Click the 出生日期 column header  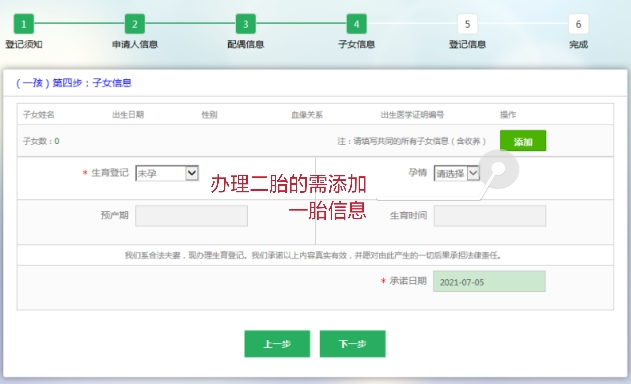click(128, 115)
